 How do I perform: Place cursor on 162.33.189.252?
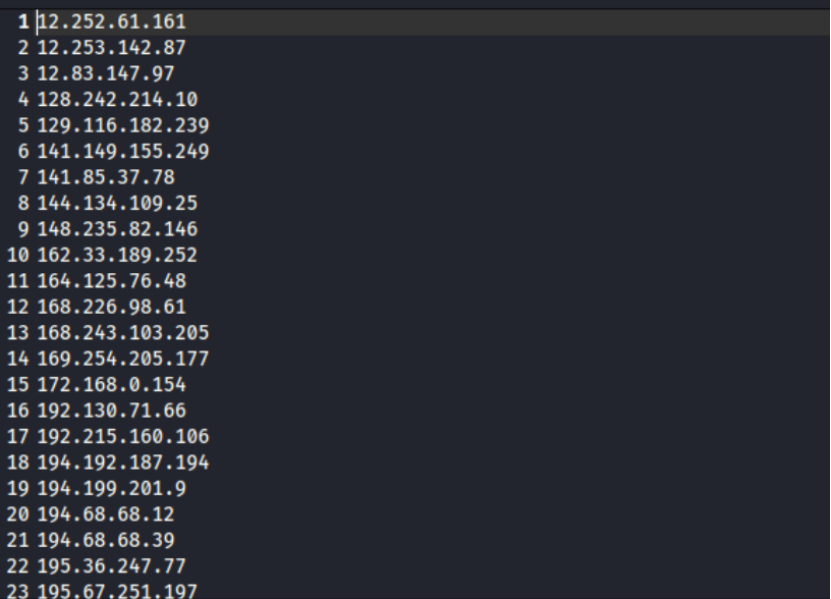pos(117,255)
